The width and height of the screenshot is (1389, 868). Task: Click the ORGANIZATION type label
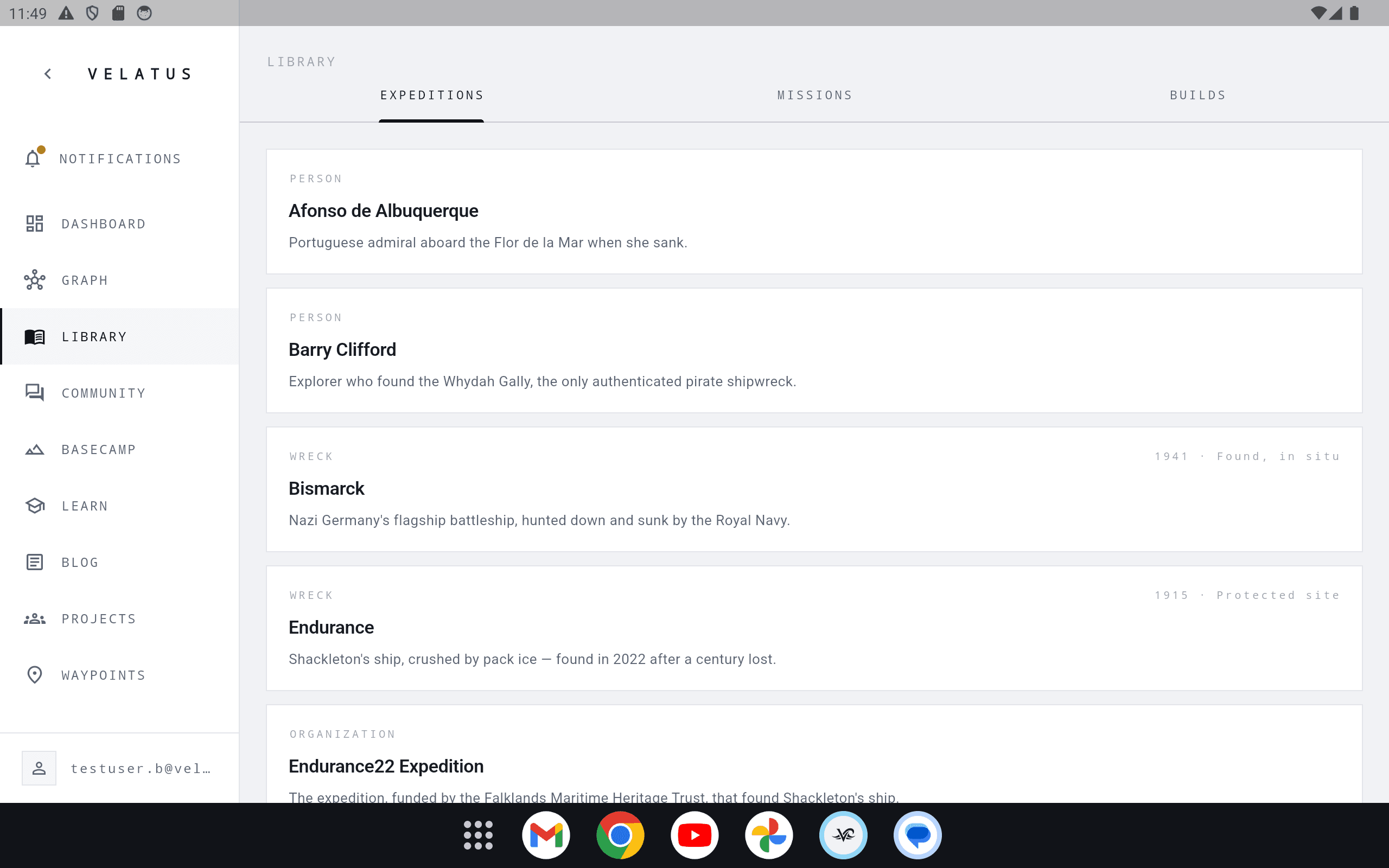point(343,734)
